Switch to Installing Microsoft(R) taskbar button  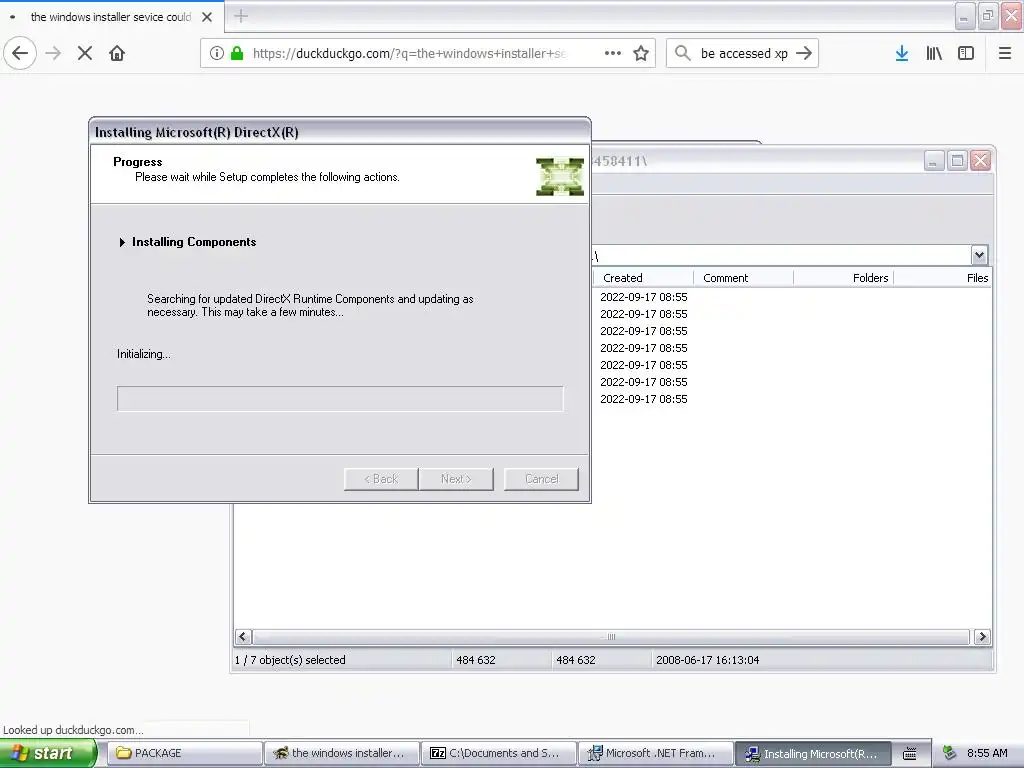pos(813,753)
